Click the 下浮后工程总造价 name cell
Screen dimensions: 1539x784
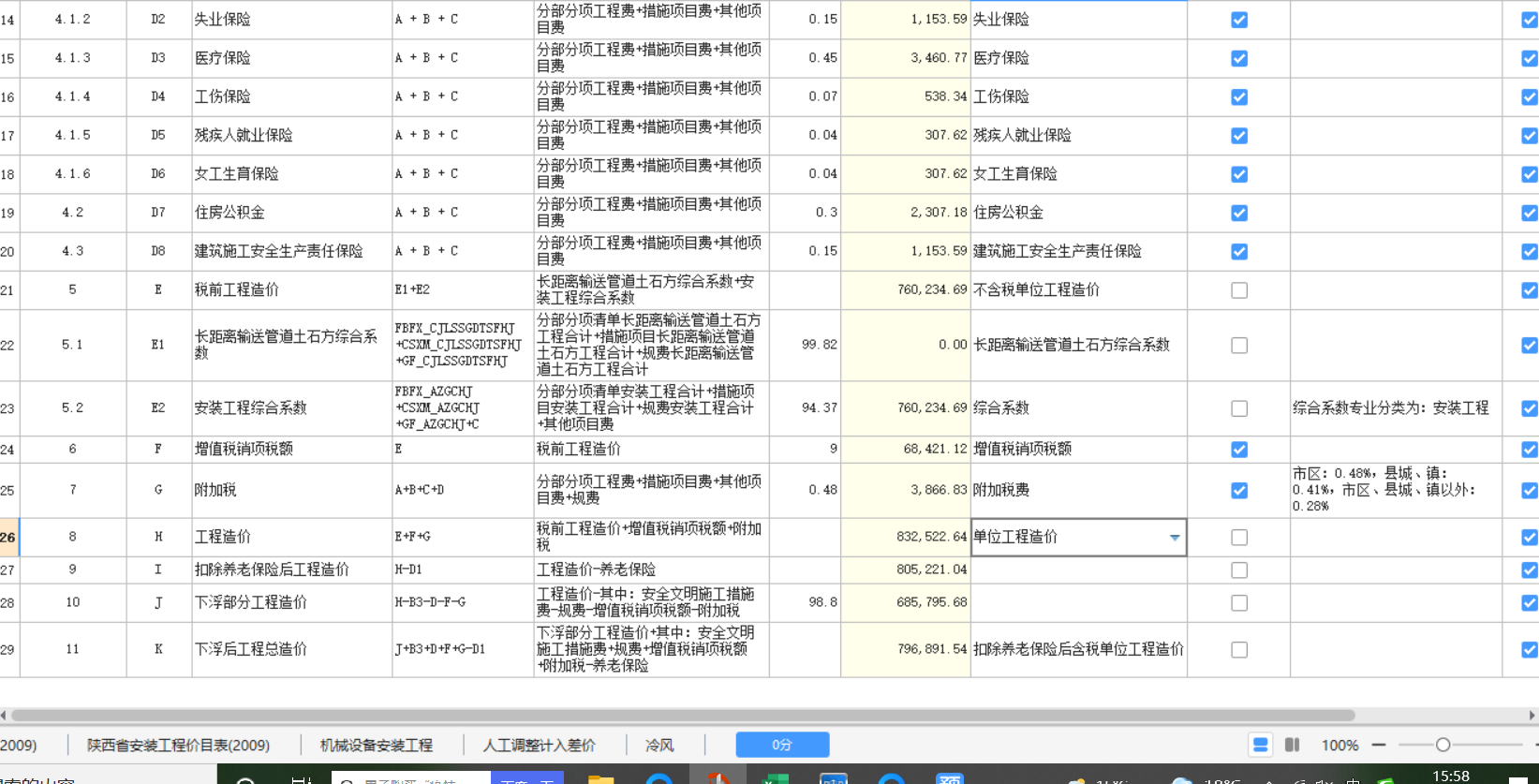coord(291,650)
